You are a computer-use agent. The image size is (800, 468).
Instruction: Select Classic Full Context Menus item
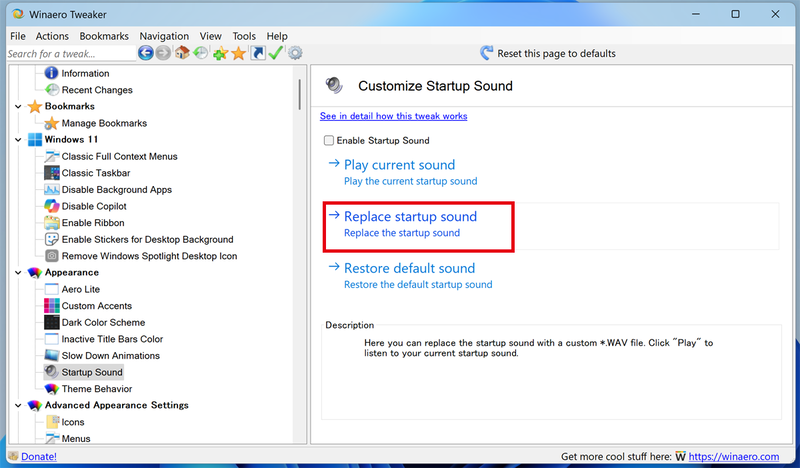pyautogui.click(x=119, y=156)
